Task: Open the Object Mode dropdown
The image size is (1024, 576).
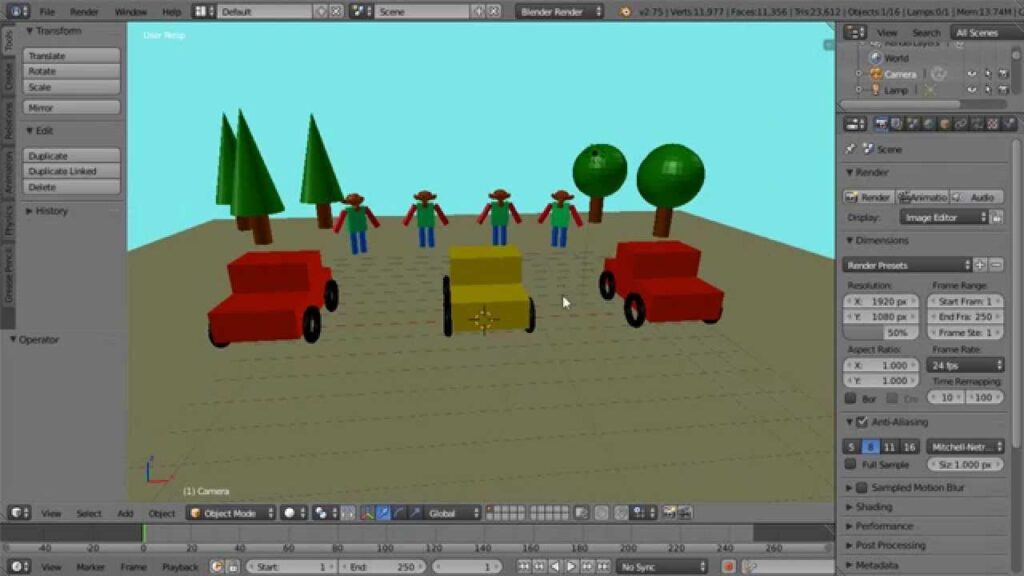Action: pyautogui.click(x=231, y=513)
